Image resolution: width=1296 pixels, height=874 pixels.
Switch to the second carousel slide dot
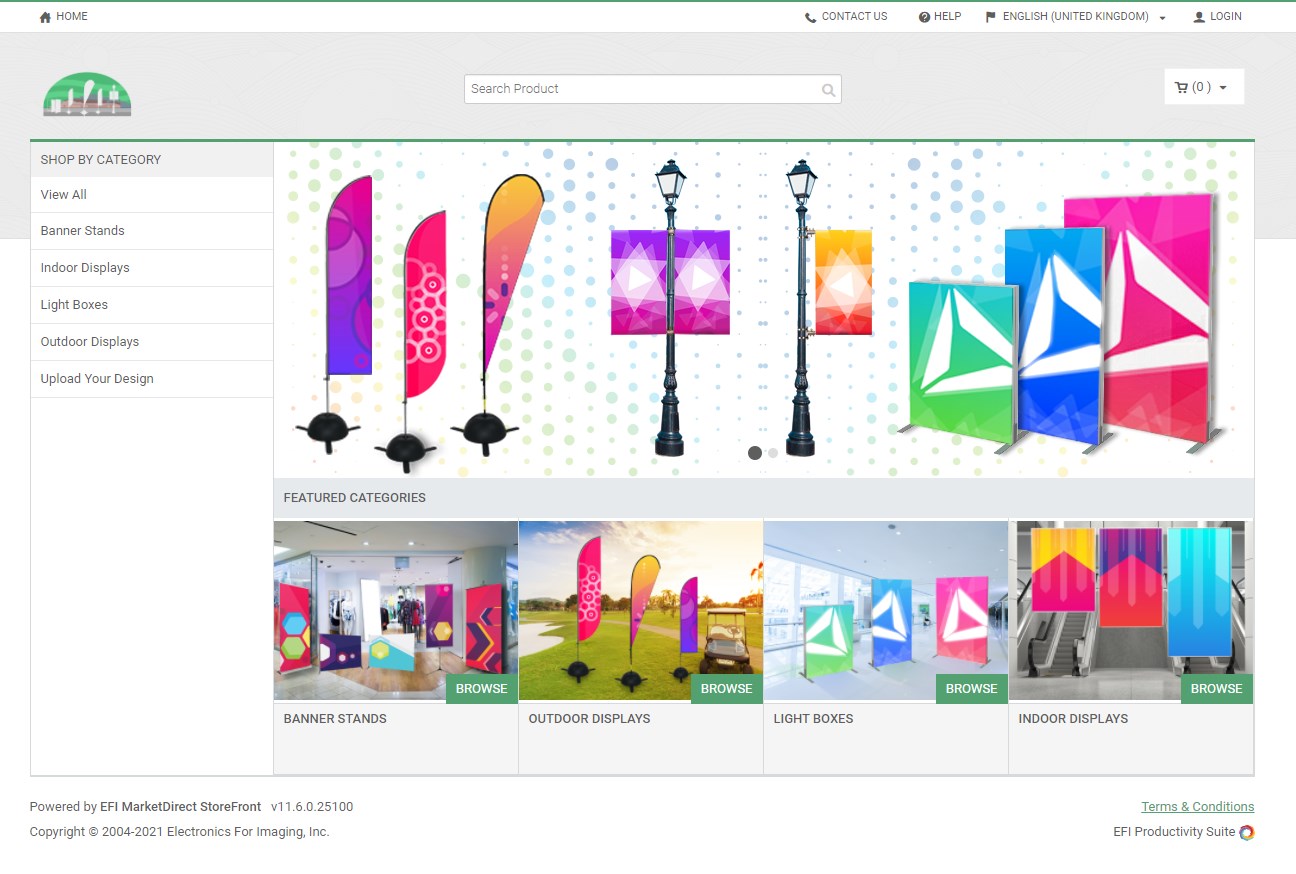point(773,453)
